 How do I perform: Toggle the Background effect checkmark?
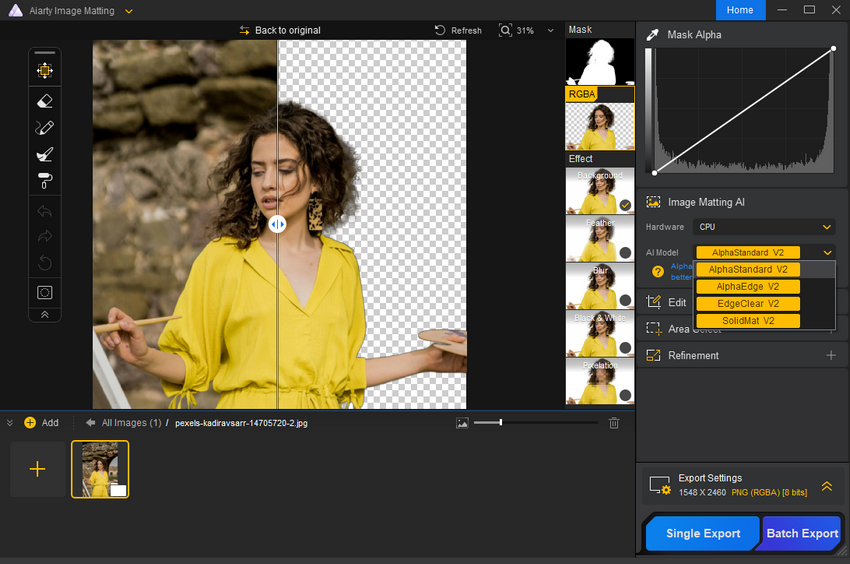click(x=625, y=204)
